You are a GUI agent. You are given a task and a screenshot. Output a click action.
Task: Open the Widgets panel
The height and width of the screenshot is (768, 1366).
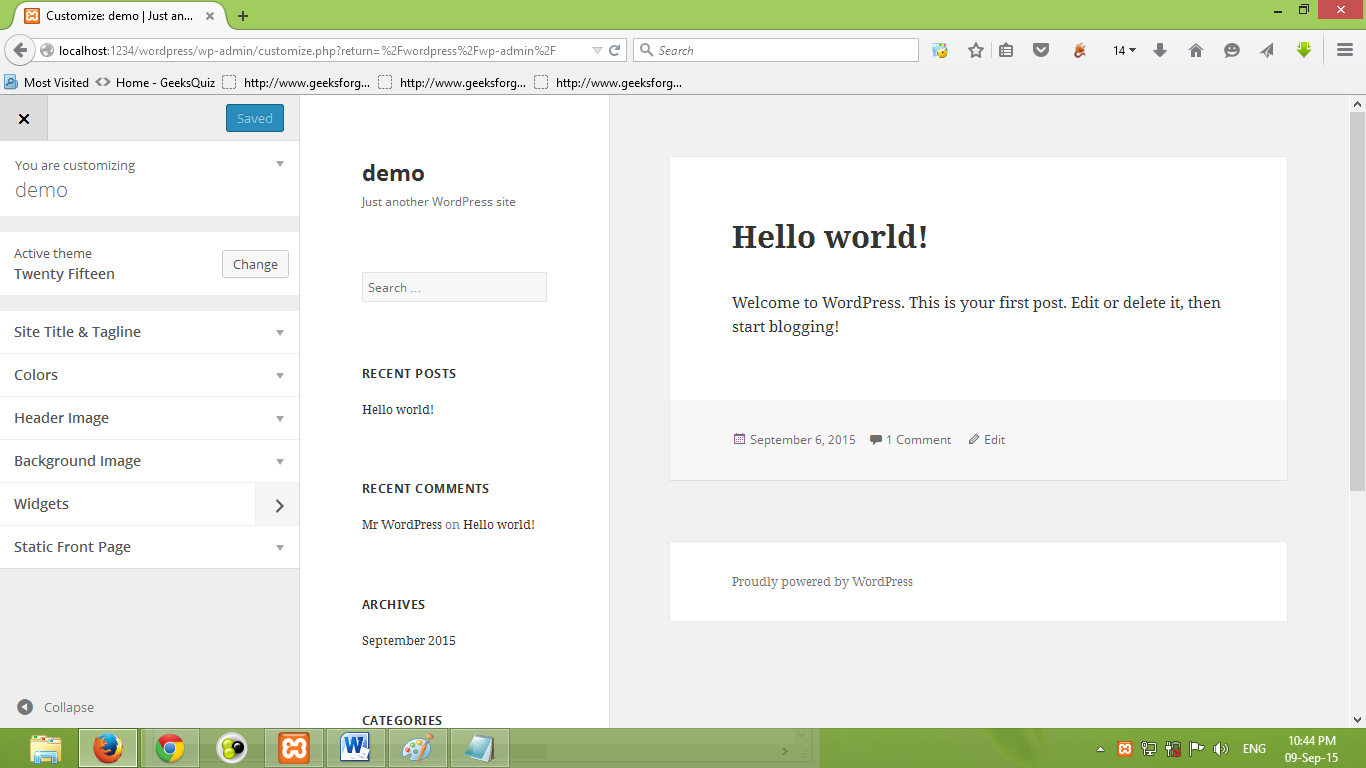(x=149, y=504)
